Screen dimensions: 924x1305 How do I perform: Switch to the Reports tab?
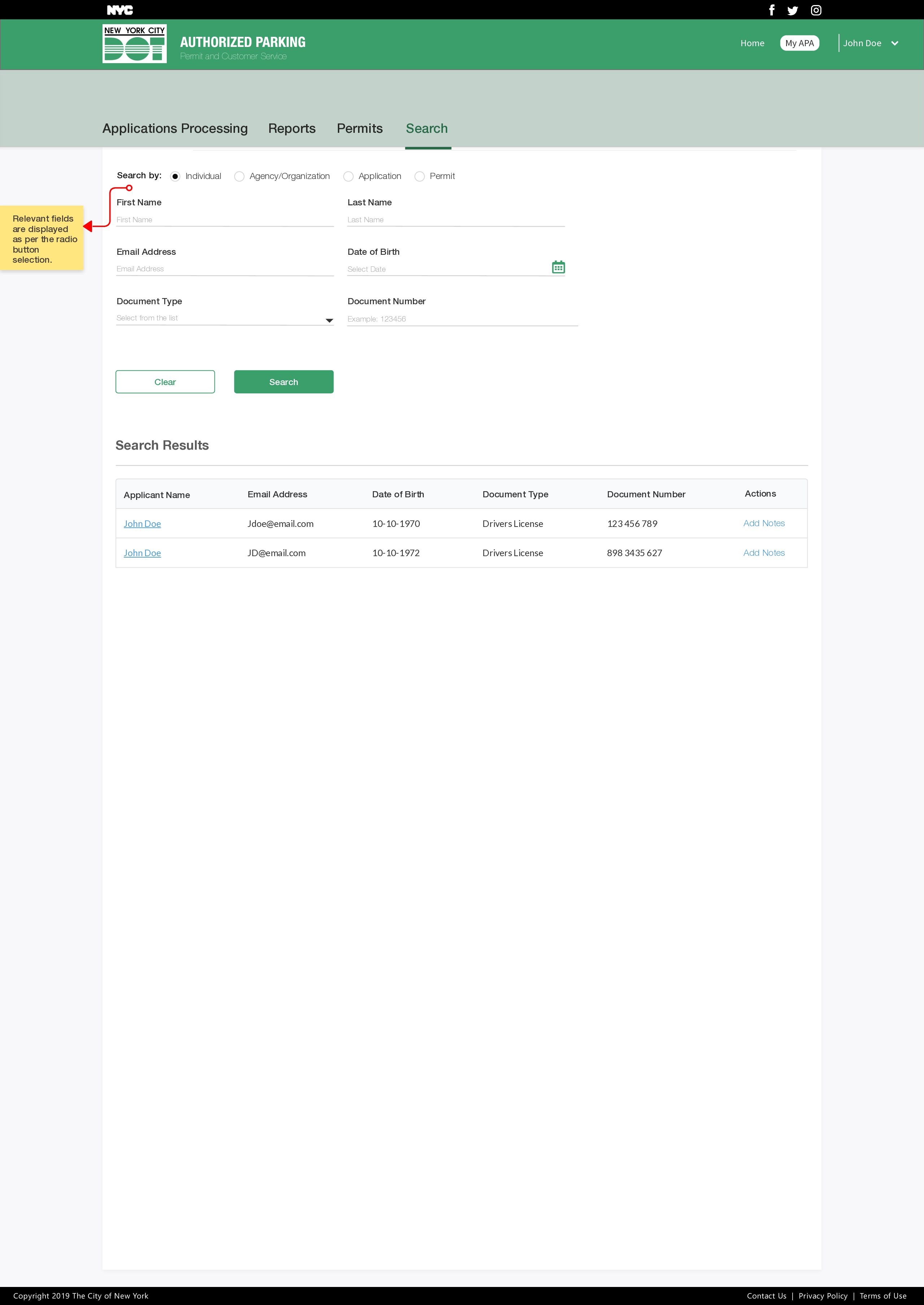(291, 128)
